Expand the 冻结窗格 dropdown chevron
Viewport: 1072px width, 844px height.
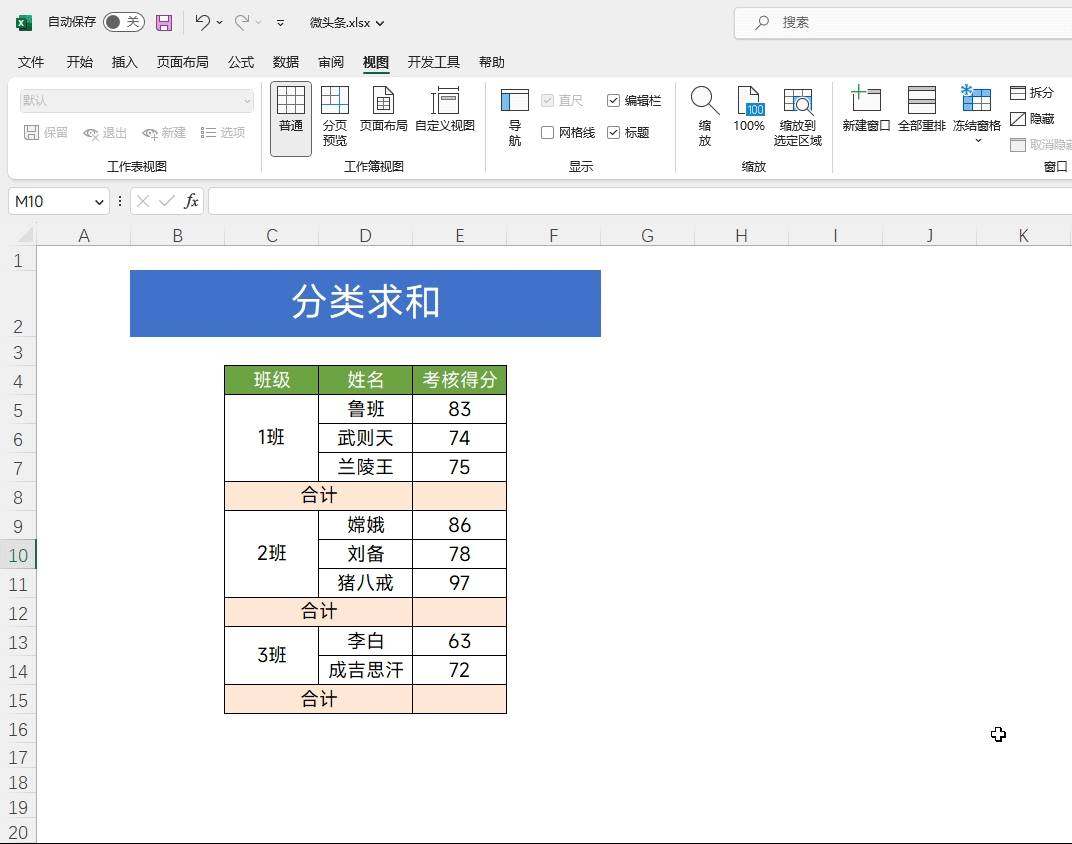[x=978, y=141]
